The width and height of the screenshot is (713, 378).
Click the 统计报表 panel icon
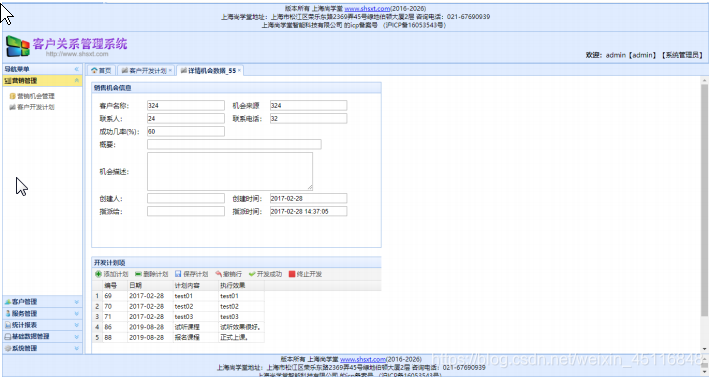(8, 325)
